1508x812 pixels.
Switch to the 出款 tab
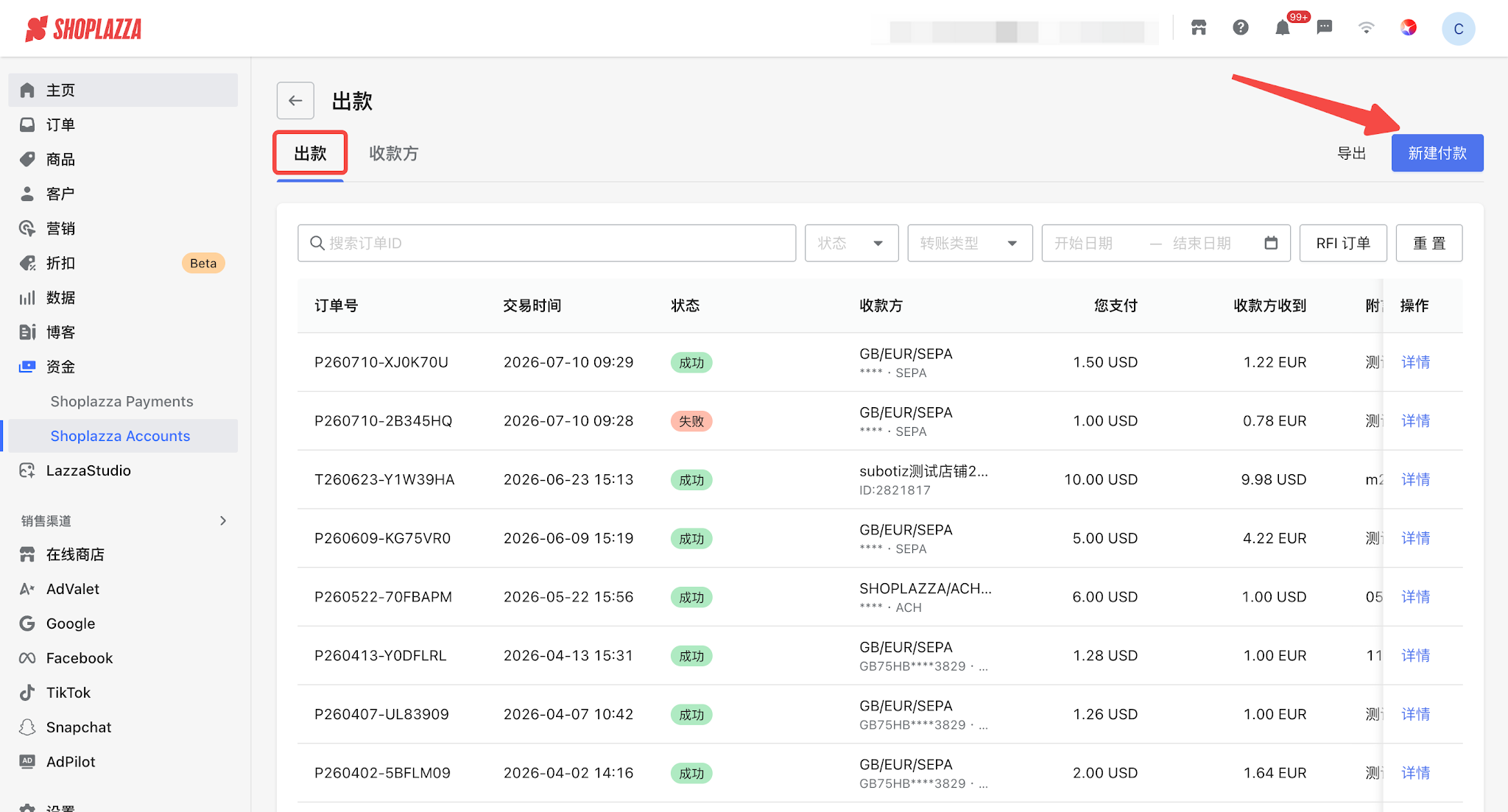[310, 153]
